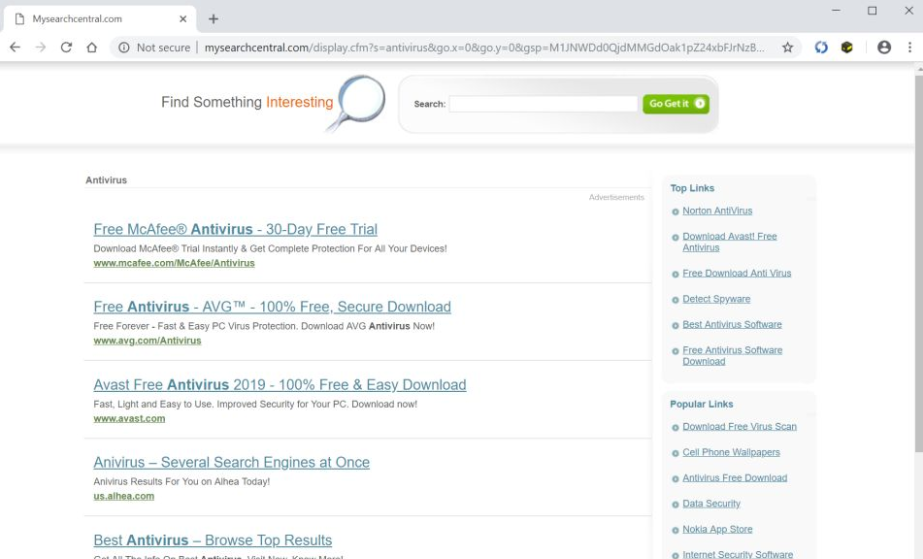Open Free Download Anti Virus link
This screenshot has width=923, height=559.
737,273
